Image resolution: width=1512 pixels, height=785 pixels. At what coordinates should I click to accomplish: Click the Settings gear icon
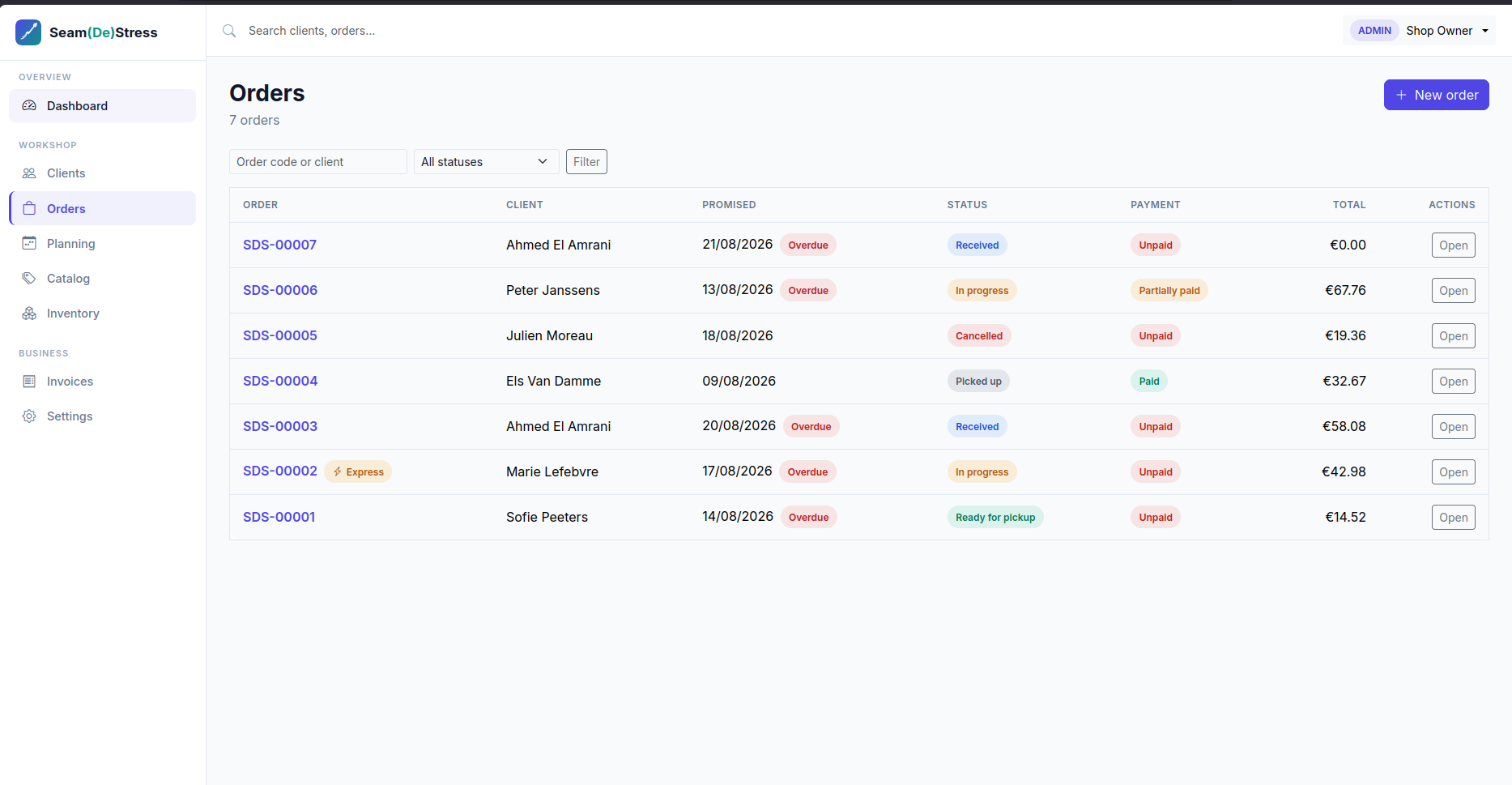[29, 416]
